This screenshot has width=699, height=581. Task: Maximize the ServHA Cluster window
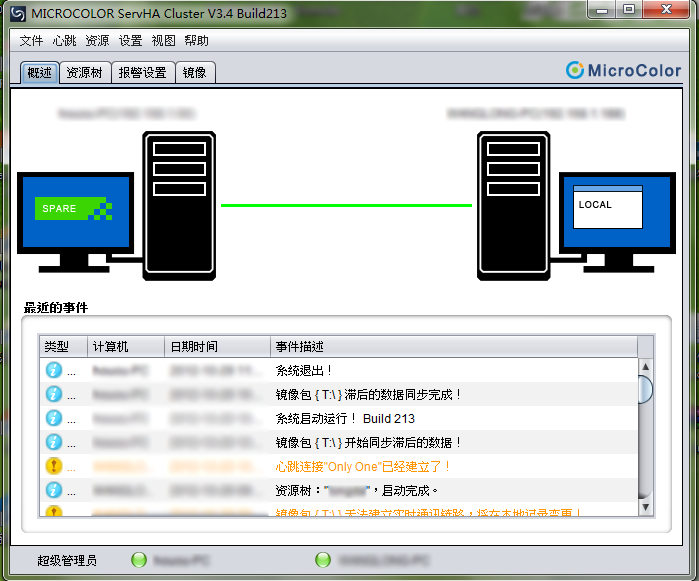point(629,9)
